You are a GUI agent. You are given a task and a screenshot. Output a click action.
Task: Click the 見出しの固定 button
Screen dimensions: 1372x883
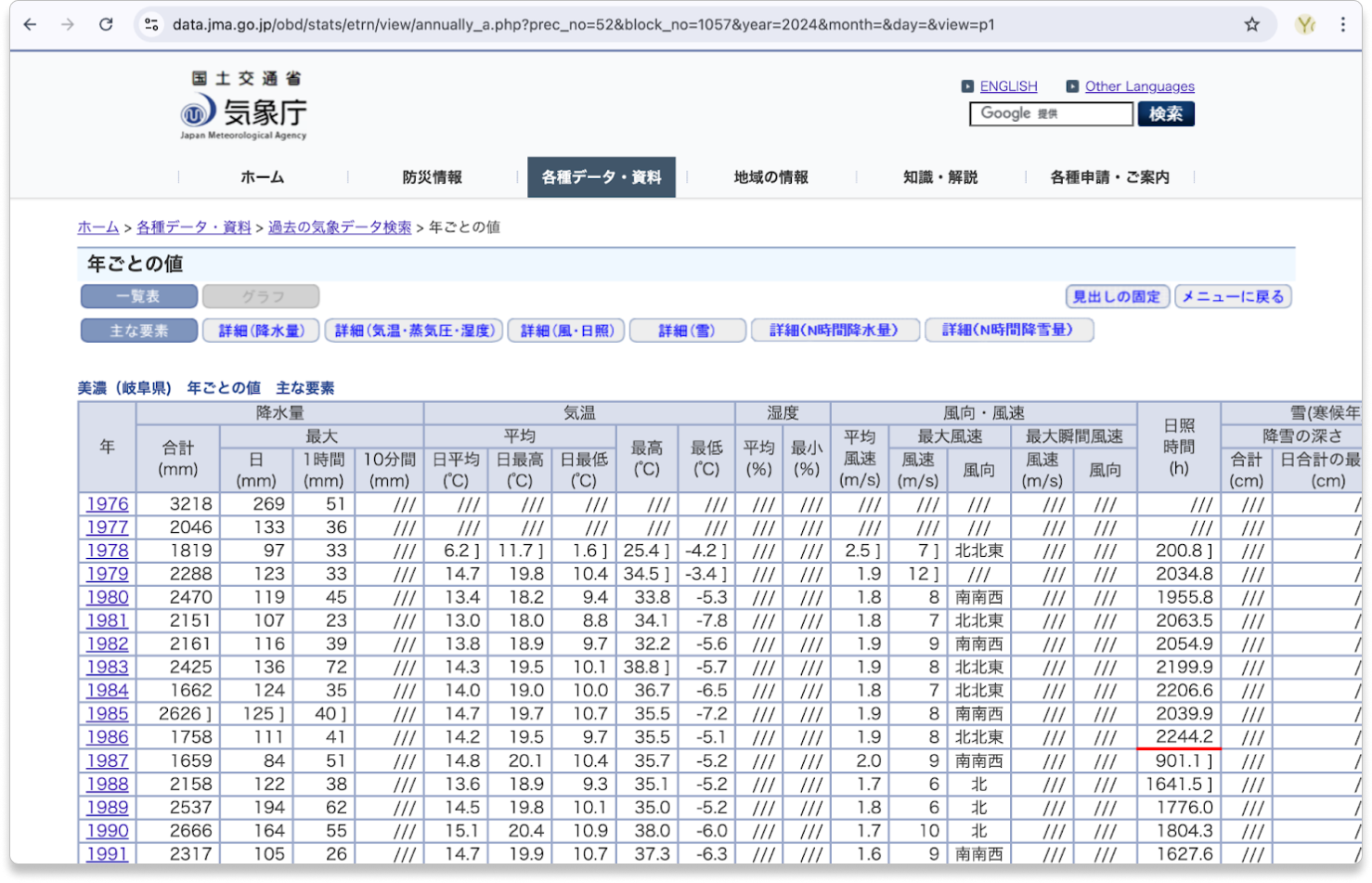click(1117, 297)
